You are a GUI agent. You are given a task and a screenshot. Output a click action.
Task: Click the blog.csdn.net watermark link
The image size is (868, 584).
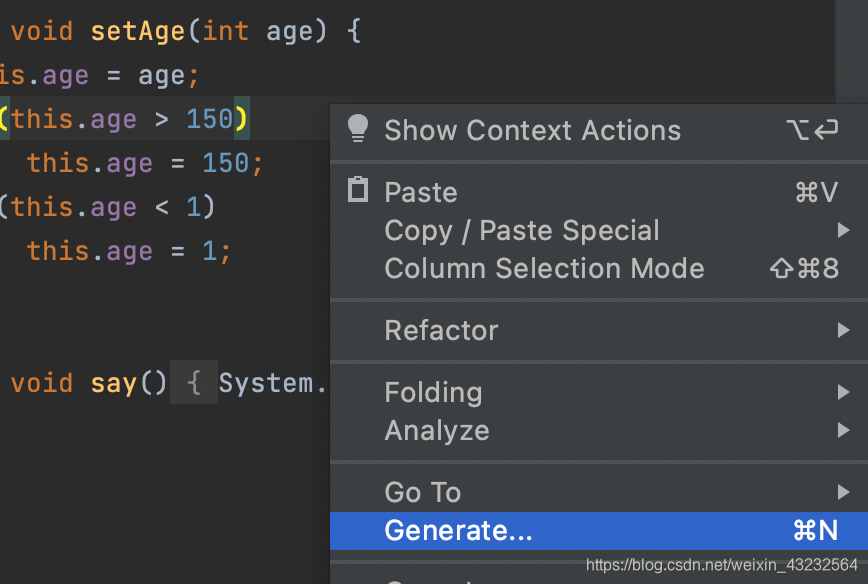(x=721, y=565)
